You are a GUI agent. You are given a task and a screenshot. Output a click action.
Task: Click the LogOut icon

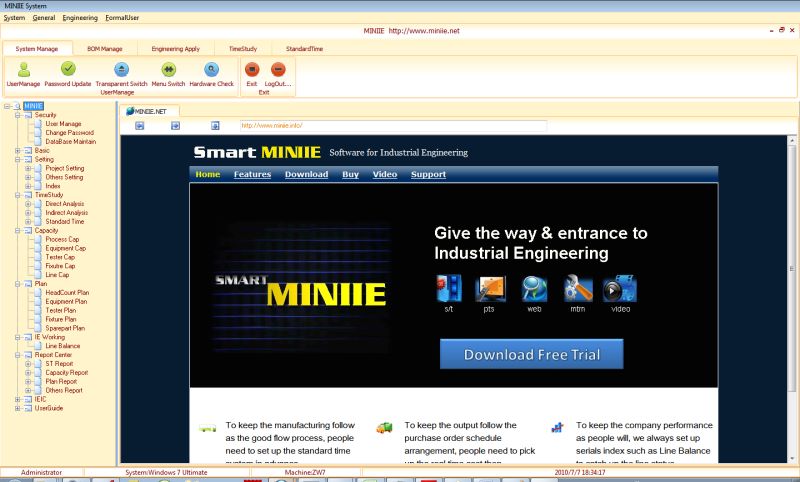(278, 69)
